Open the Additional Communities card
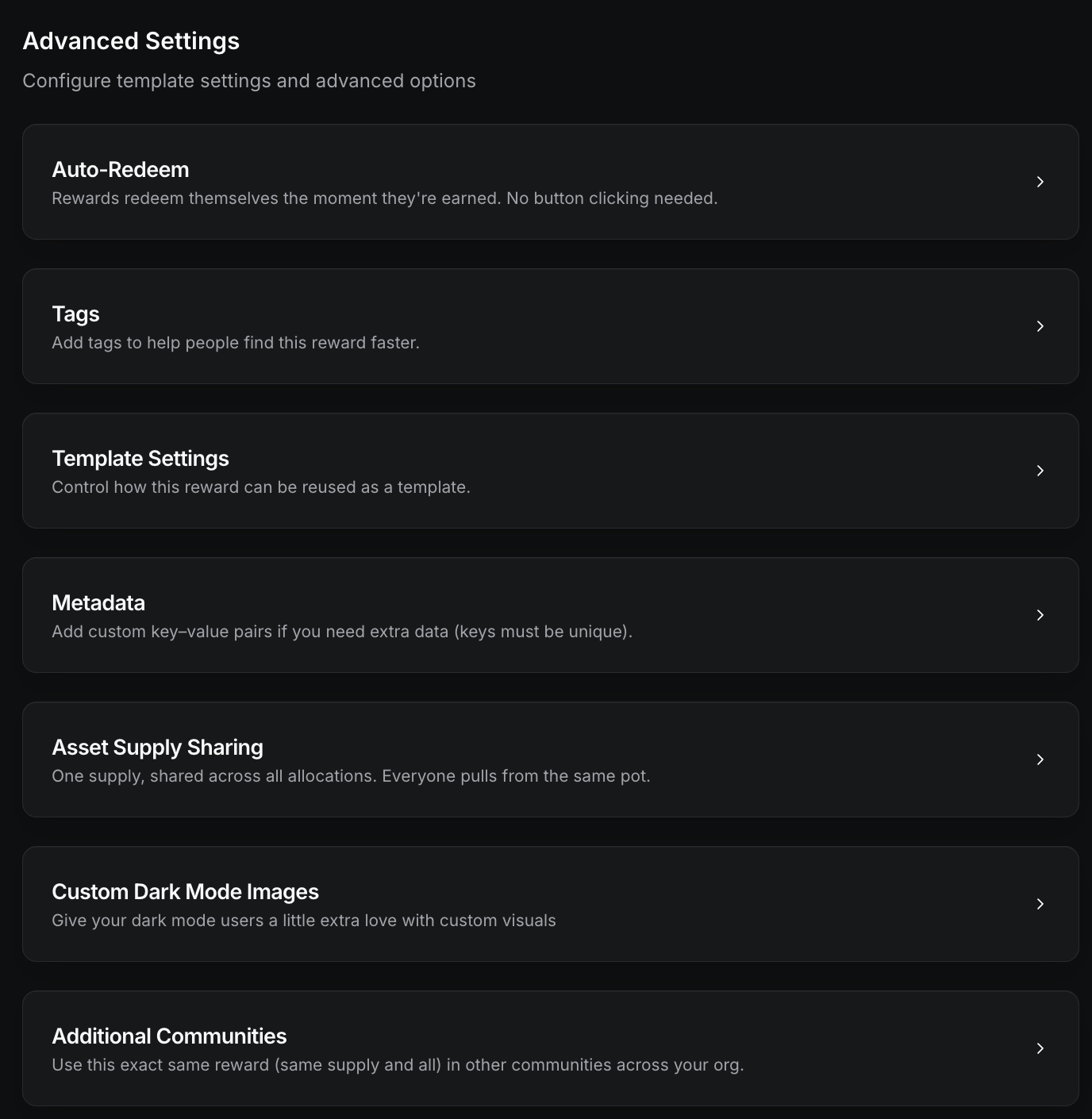This screenshot has height=1119, width=1092. (x=548, y=1048)
